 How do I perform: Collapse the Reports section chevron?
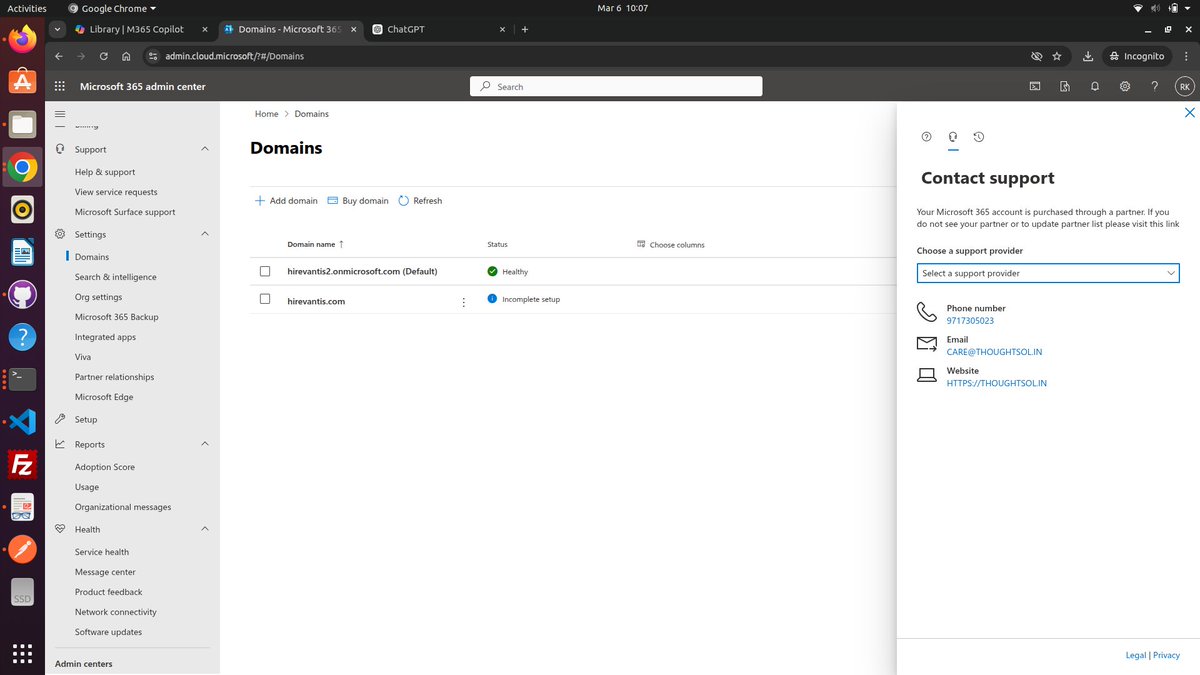coord(205,444)
